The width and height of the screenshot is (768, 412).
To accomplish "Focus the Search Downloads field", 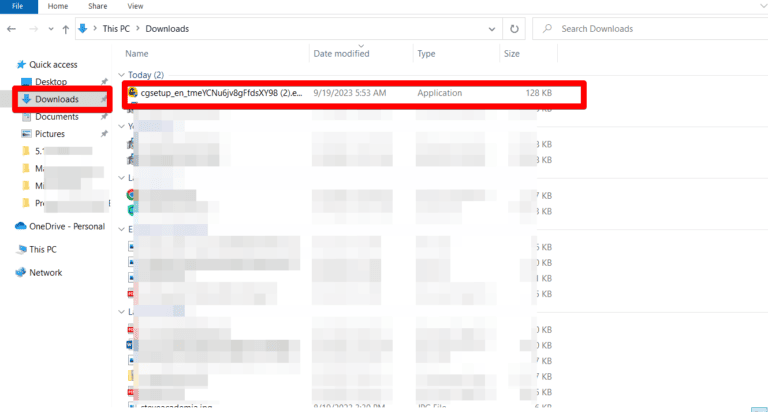I will (x=651, y=28).
